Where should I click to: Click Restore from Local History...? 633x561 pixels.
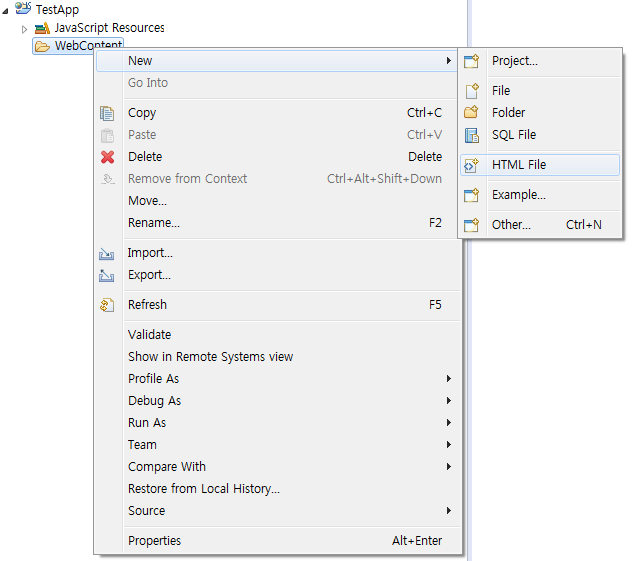point(204,489)
